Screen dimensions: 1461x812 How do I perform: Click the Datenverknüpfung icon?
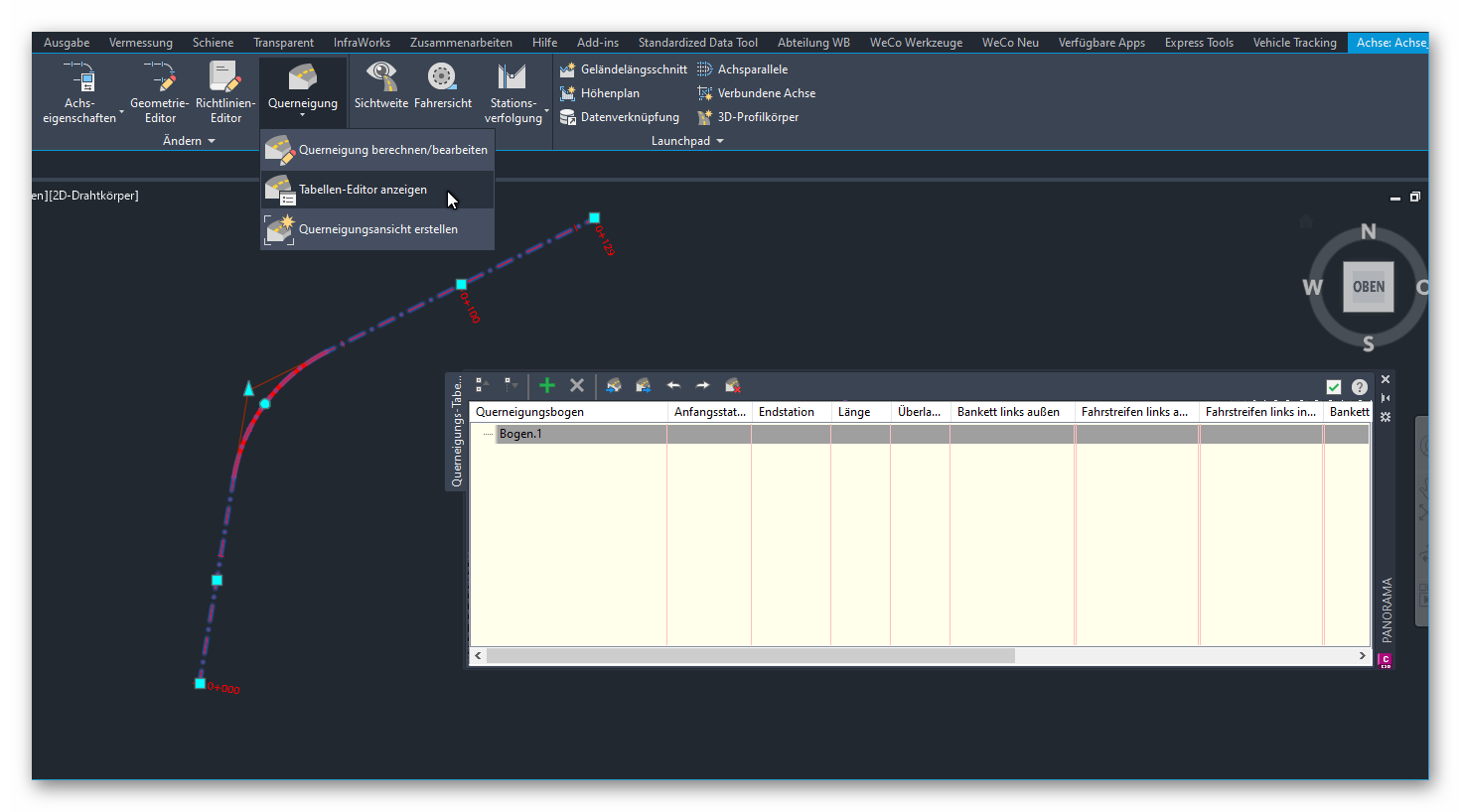[x=620, y=116]
